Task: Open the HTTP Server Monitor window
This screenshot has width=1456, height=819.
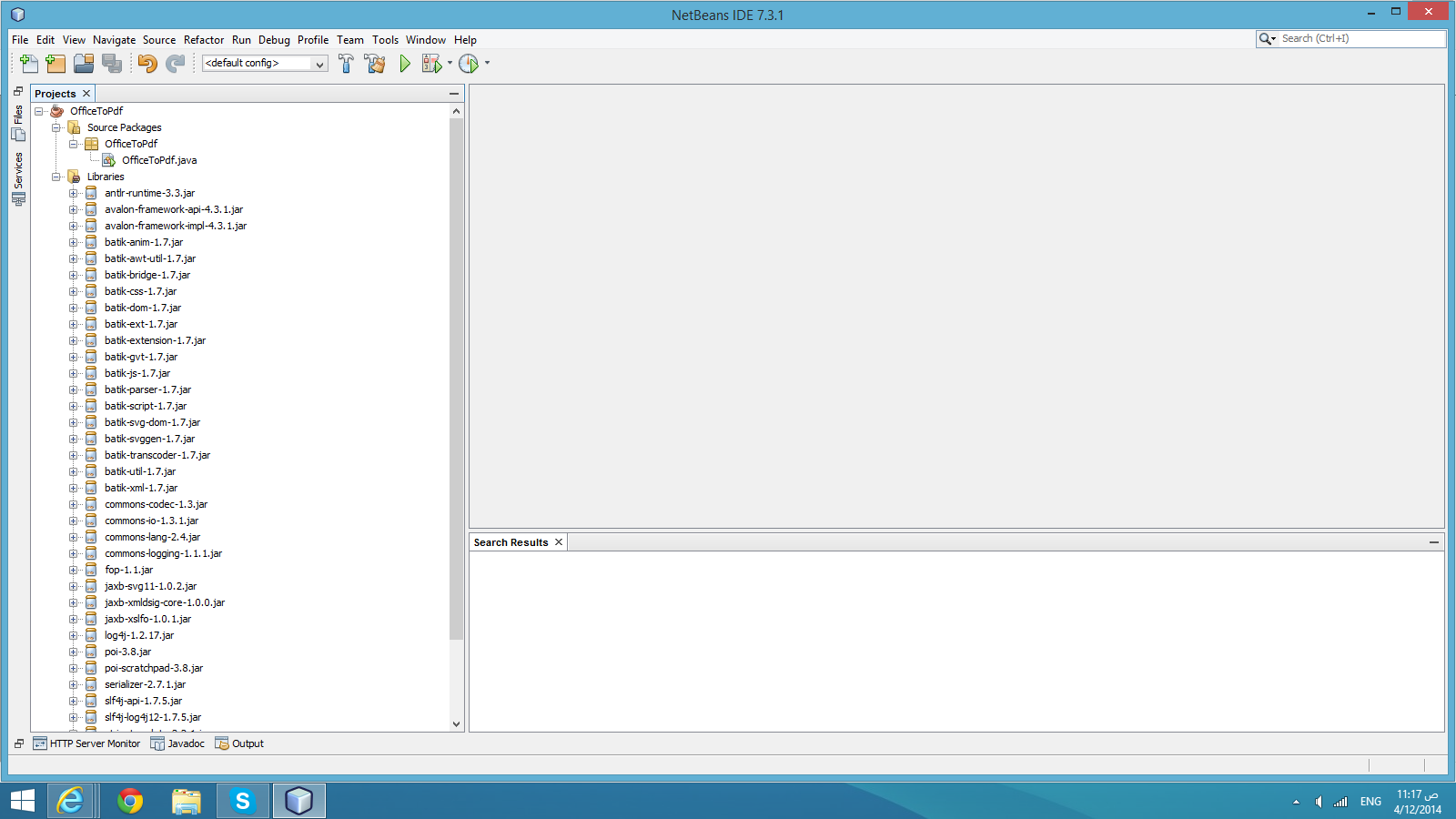Action: (x=87, y=743)
